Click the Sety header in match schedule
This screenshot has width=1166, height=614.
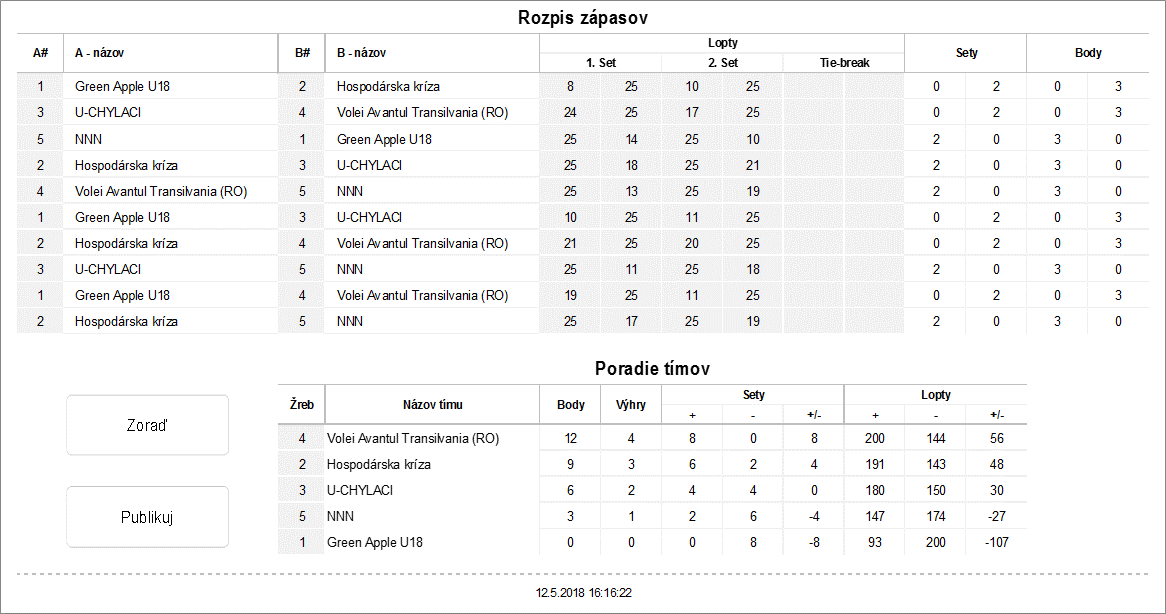[x=966, y=53]
